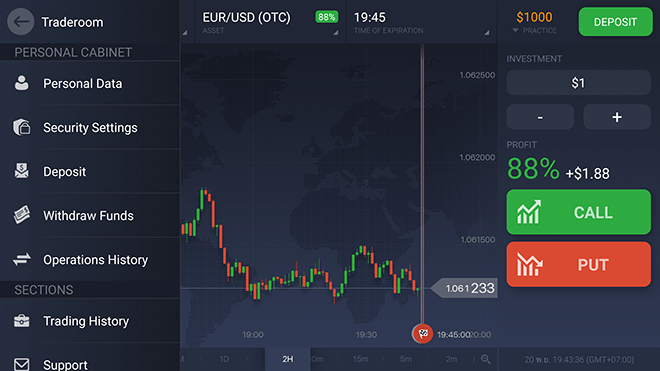Screen dimensions: 660x371
Task: Click the Support envelope icon
Action: [x=21, y=364]
